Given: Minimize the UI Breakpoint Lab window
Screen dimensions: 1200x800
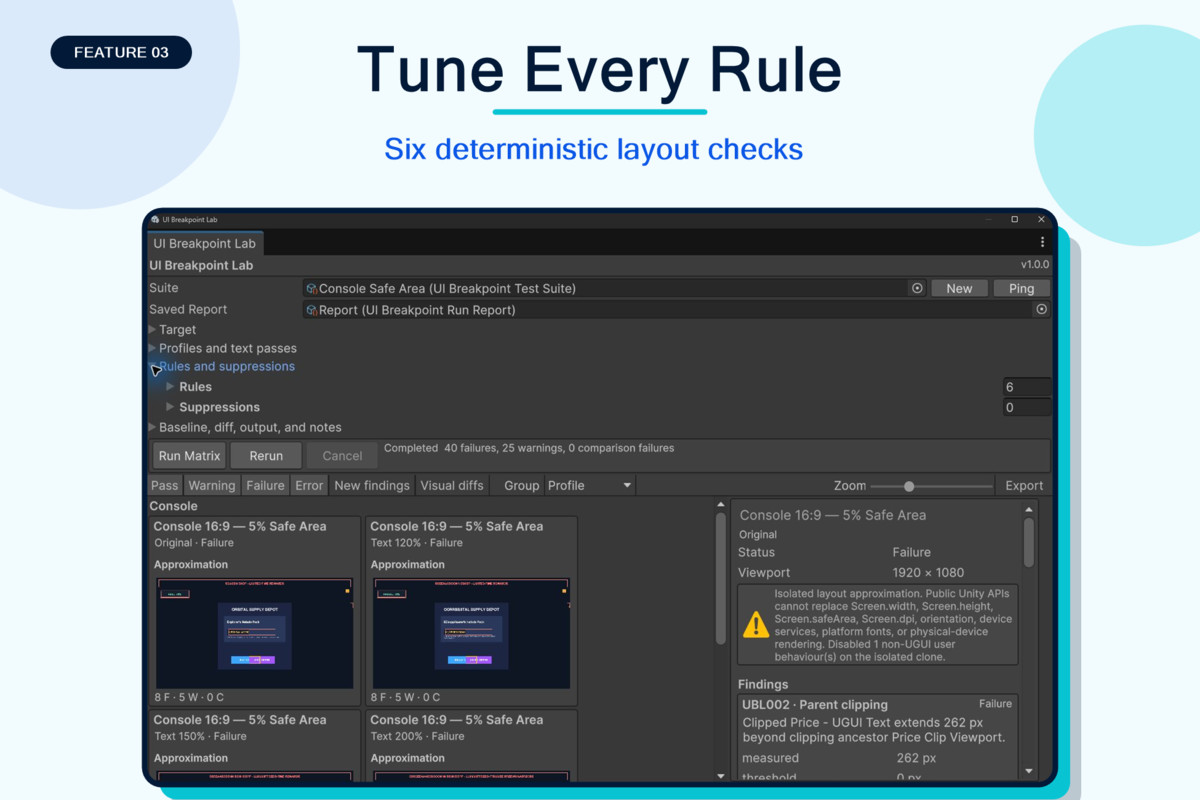Looking at the screenshot, I should tap(988, 220).
